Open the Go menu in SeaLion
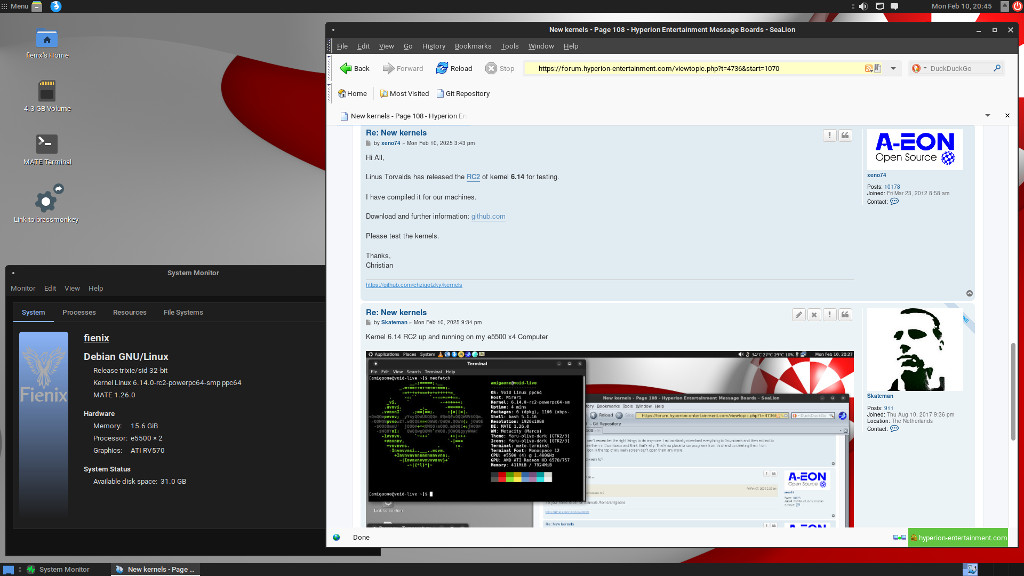Viewport: 1024px width, 576px height. [408, 46]
